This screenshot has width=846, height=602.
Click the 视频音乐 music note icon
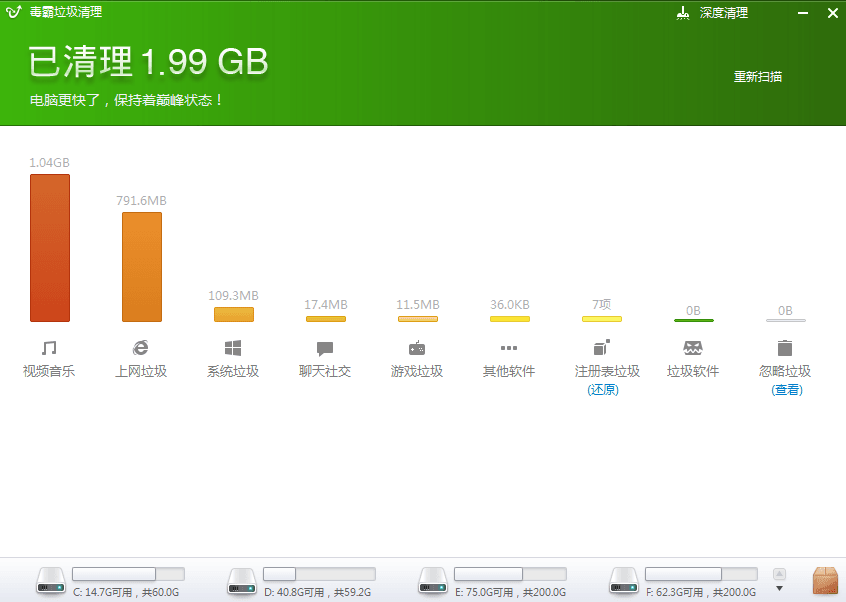49,348
